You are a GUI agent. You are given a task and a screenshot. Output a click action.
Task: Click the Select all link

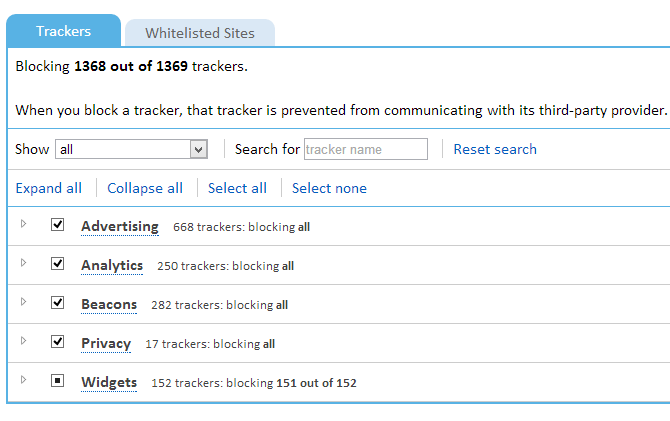(x=237, y=188)
